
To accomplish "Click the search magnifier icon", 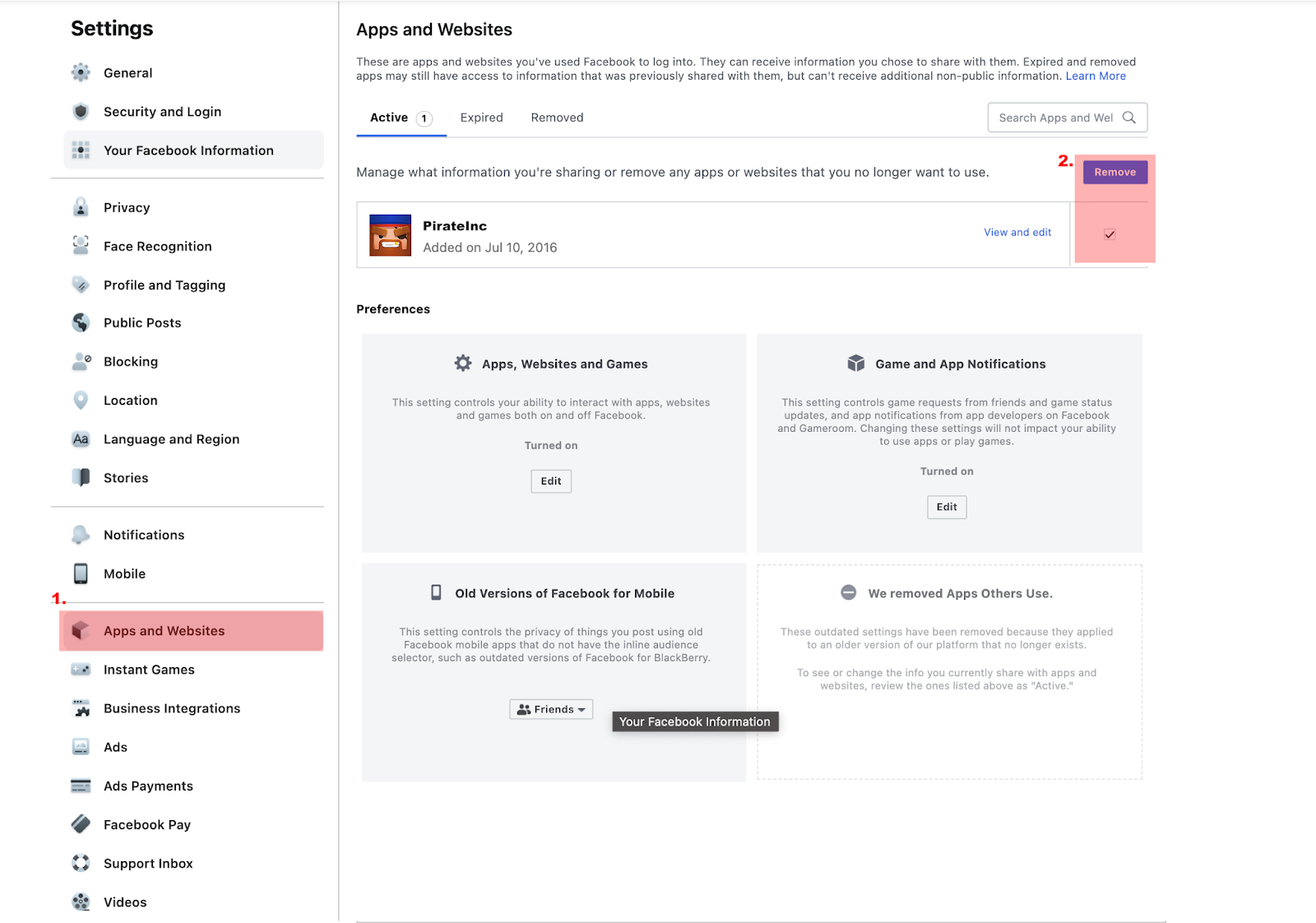I will (1129, 118).
